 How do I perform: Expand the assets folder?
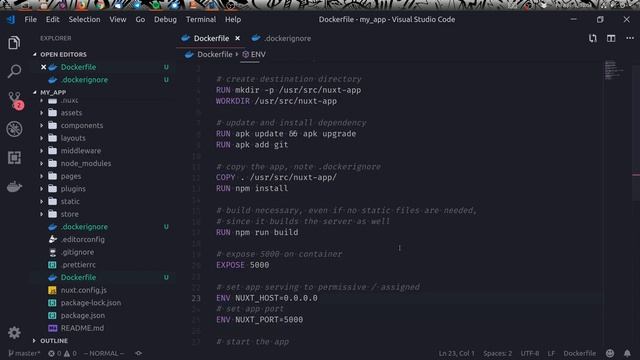71,113
